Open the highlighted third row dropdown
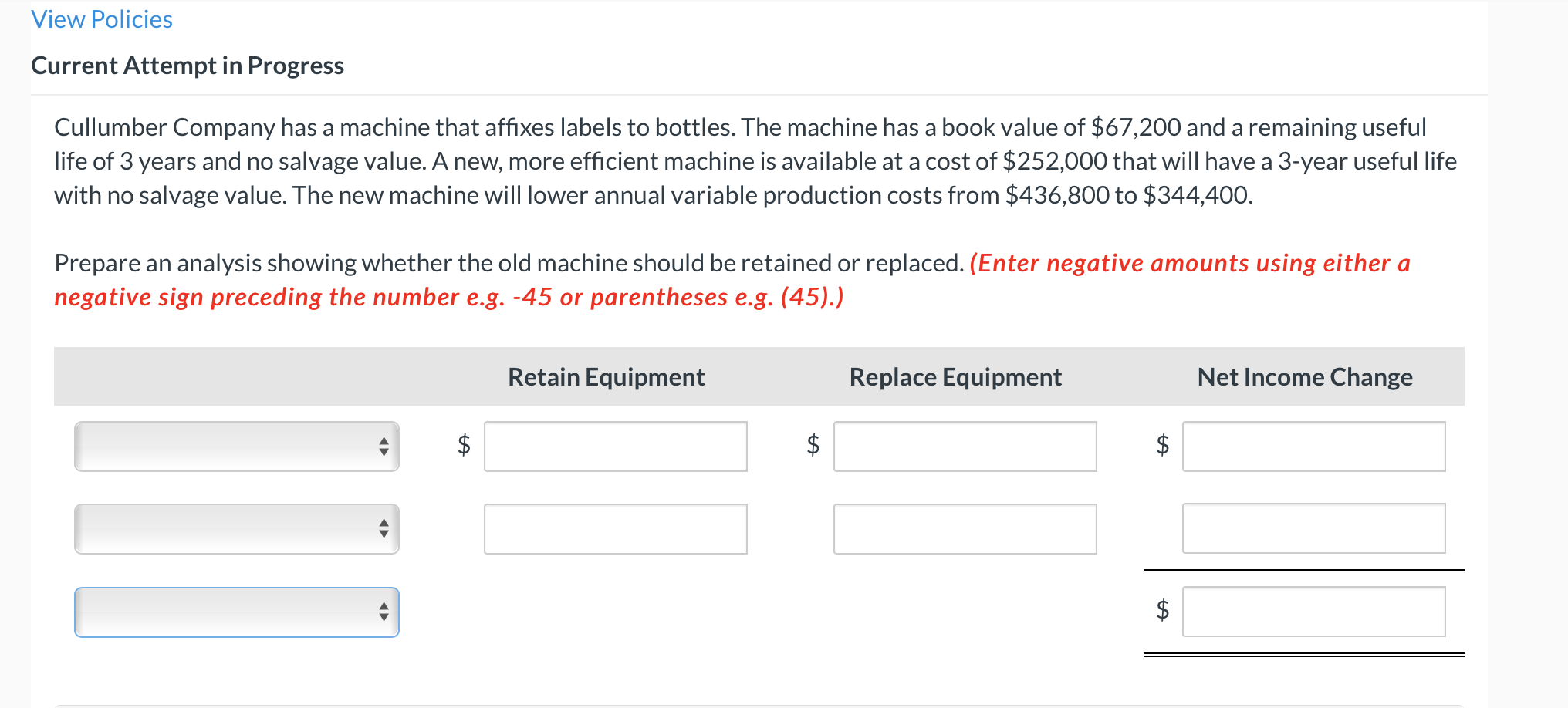 pyautogui.click(x=235, y=612)
